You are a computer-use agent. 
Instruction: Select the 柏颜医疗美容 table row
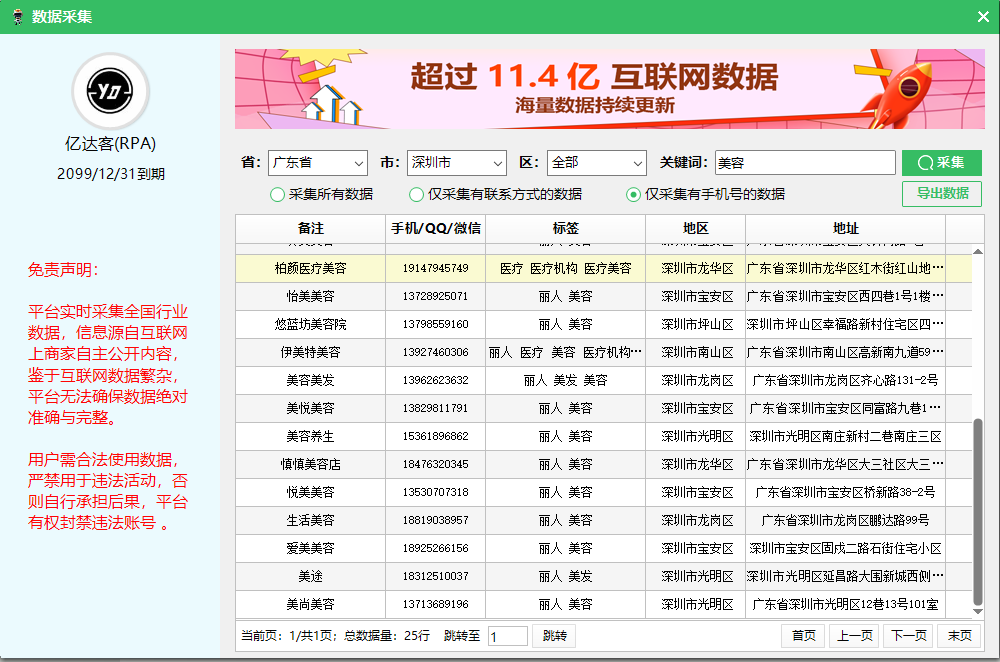(x=310, y=269)
